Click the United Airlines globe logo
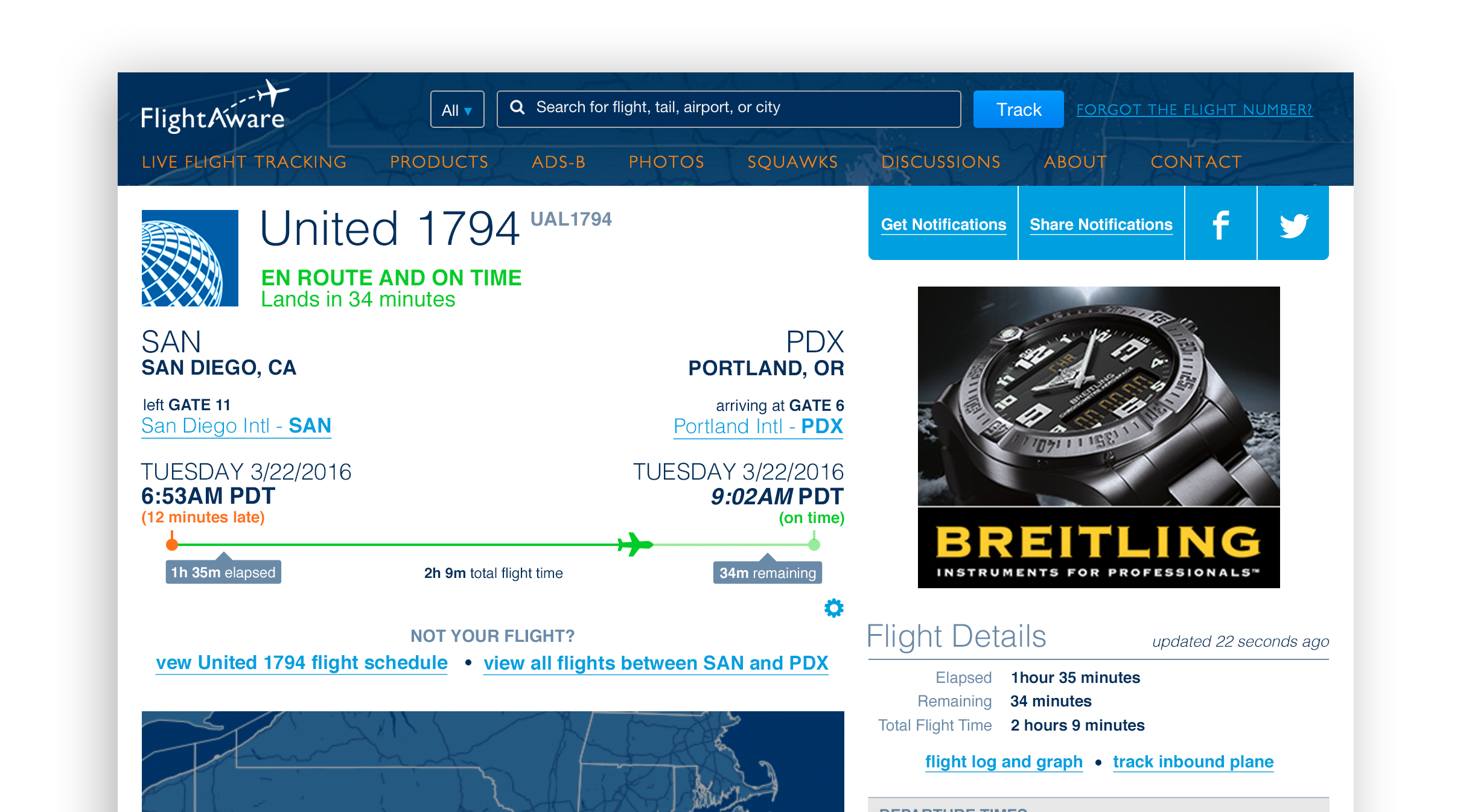 pos(190,258)
